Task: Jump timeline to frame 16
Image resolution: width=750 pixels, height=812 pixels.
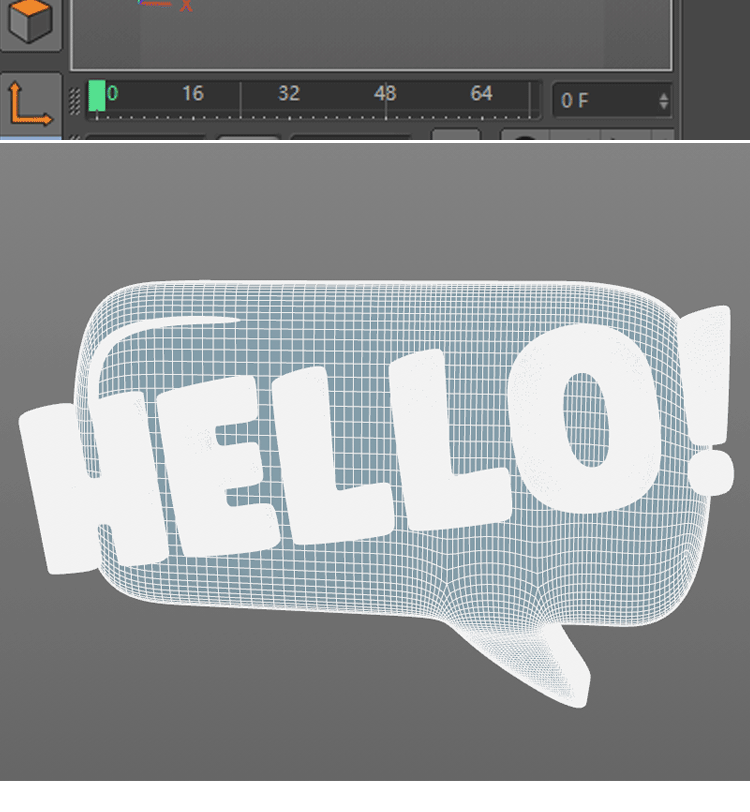Action: (x=192, y=94)
